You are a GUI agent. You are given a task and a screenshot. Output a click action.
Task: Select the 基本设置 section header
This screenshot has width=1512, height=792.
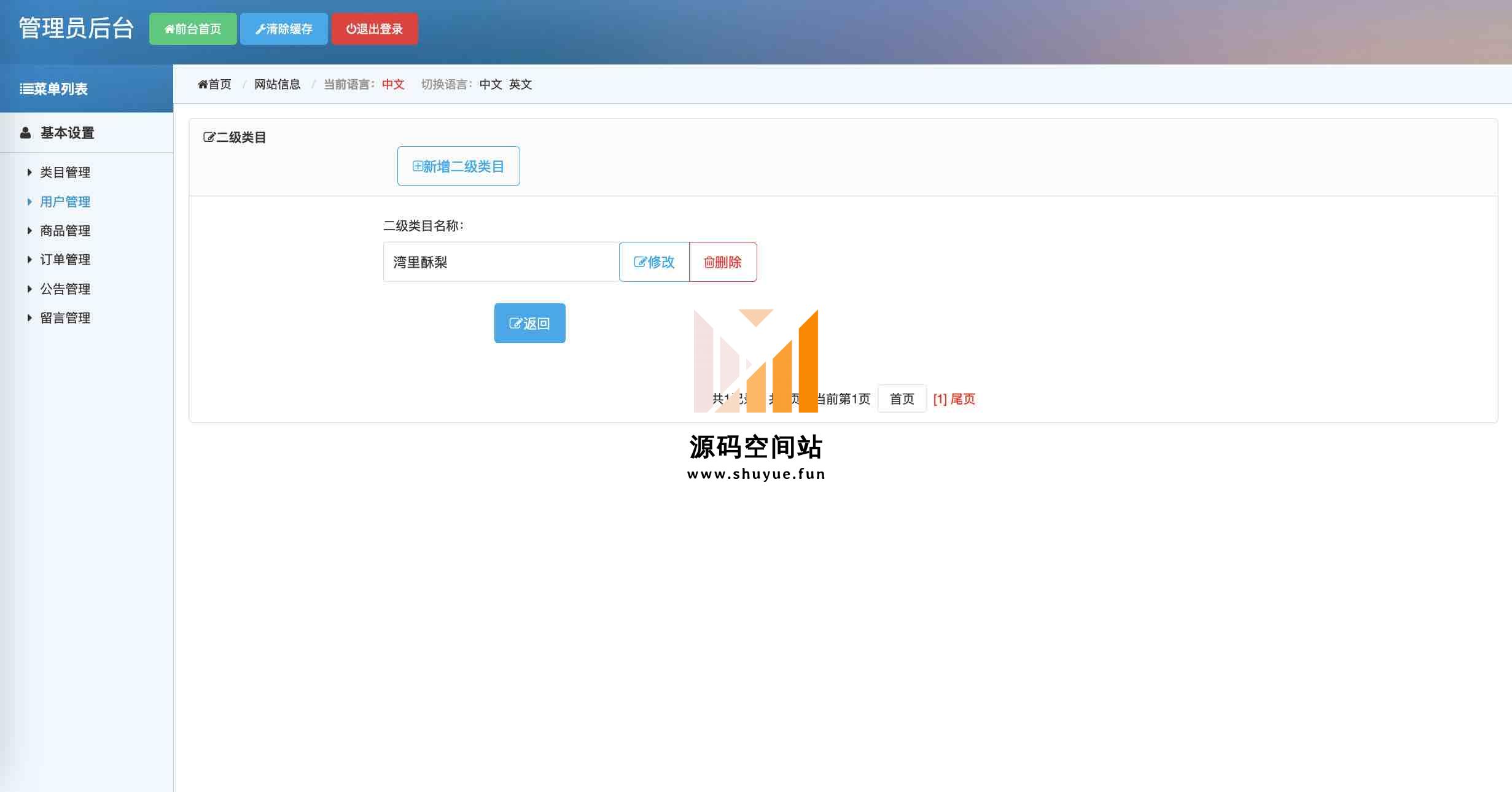pyautogui.click(x=67, y=133)
